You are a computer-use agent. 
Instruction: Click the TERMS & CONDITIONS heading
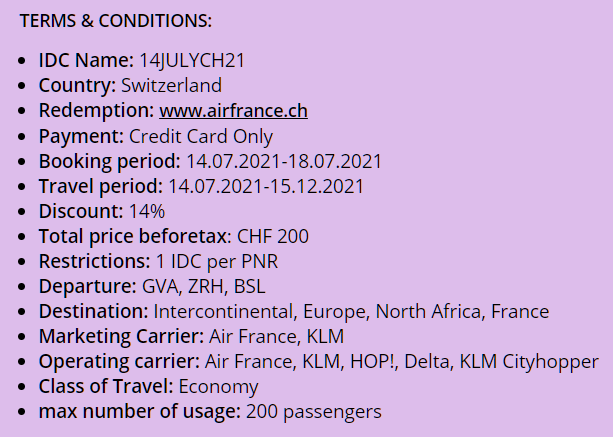116,21
